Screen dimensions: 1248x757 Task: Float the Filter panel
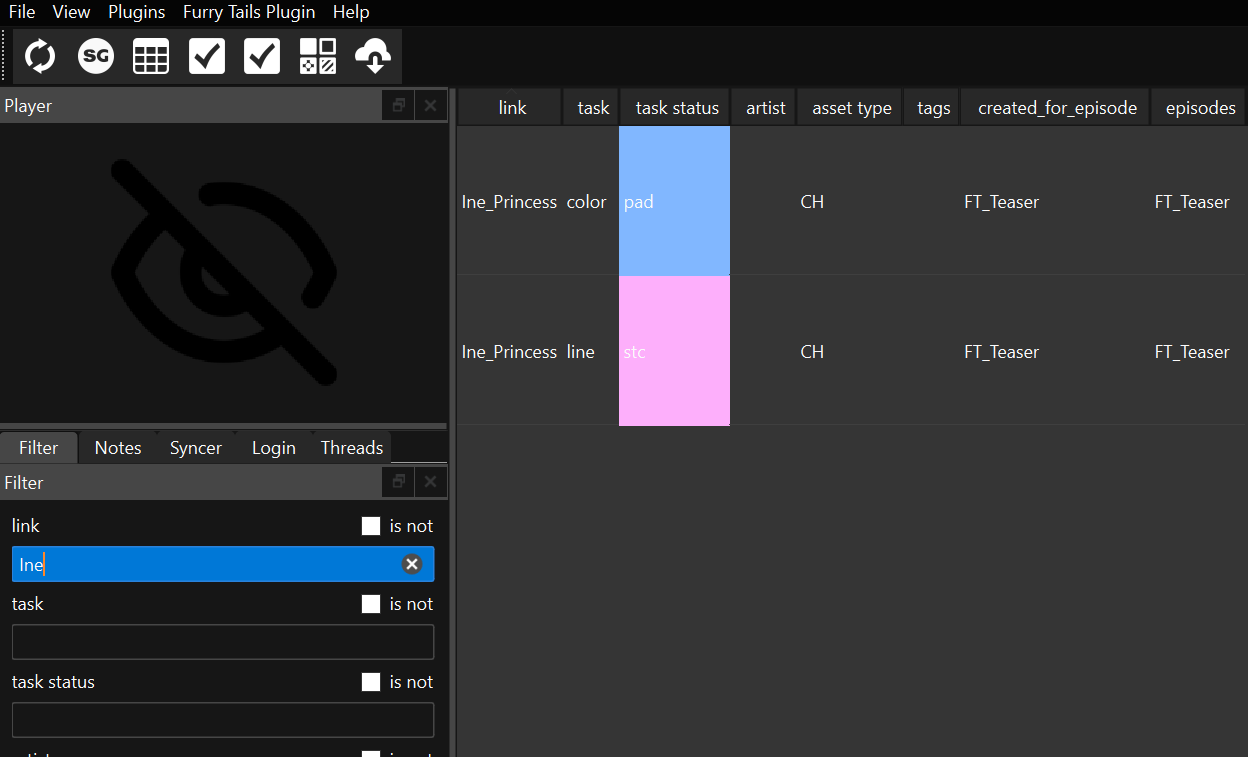click(x=398, y=482)
